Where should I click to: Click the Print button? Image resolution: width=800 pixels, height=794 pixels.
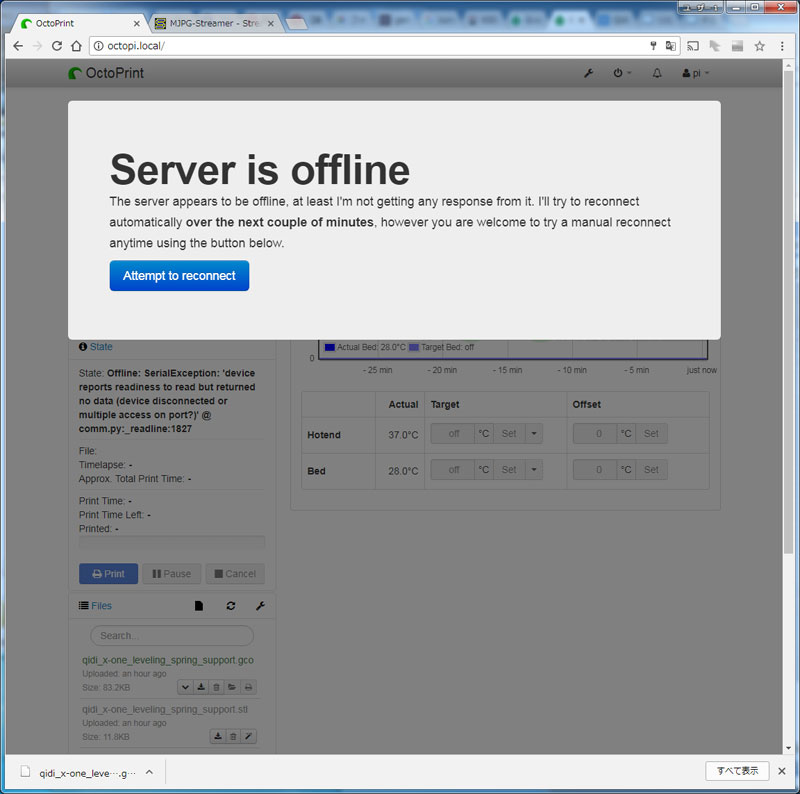108,574
